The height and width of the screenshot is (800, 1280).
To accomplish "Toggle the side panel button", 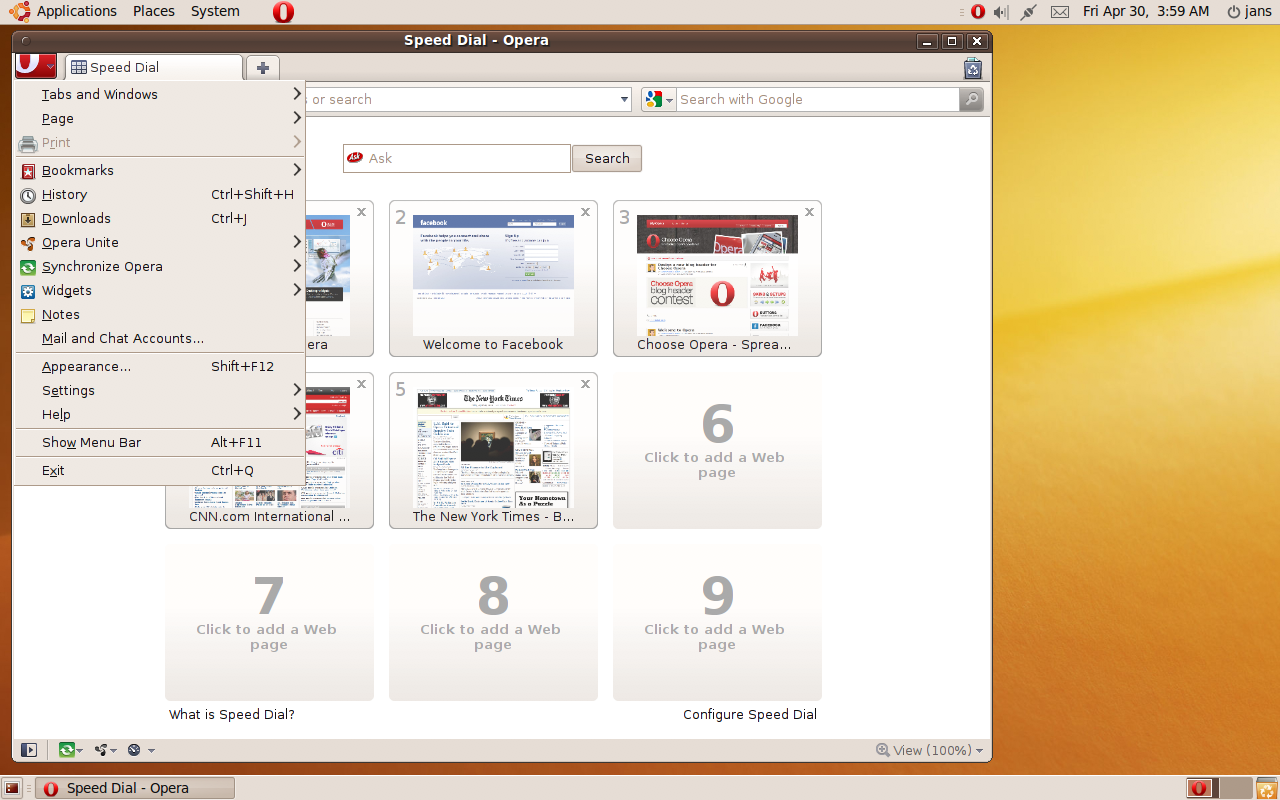I will 29,750.
